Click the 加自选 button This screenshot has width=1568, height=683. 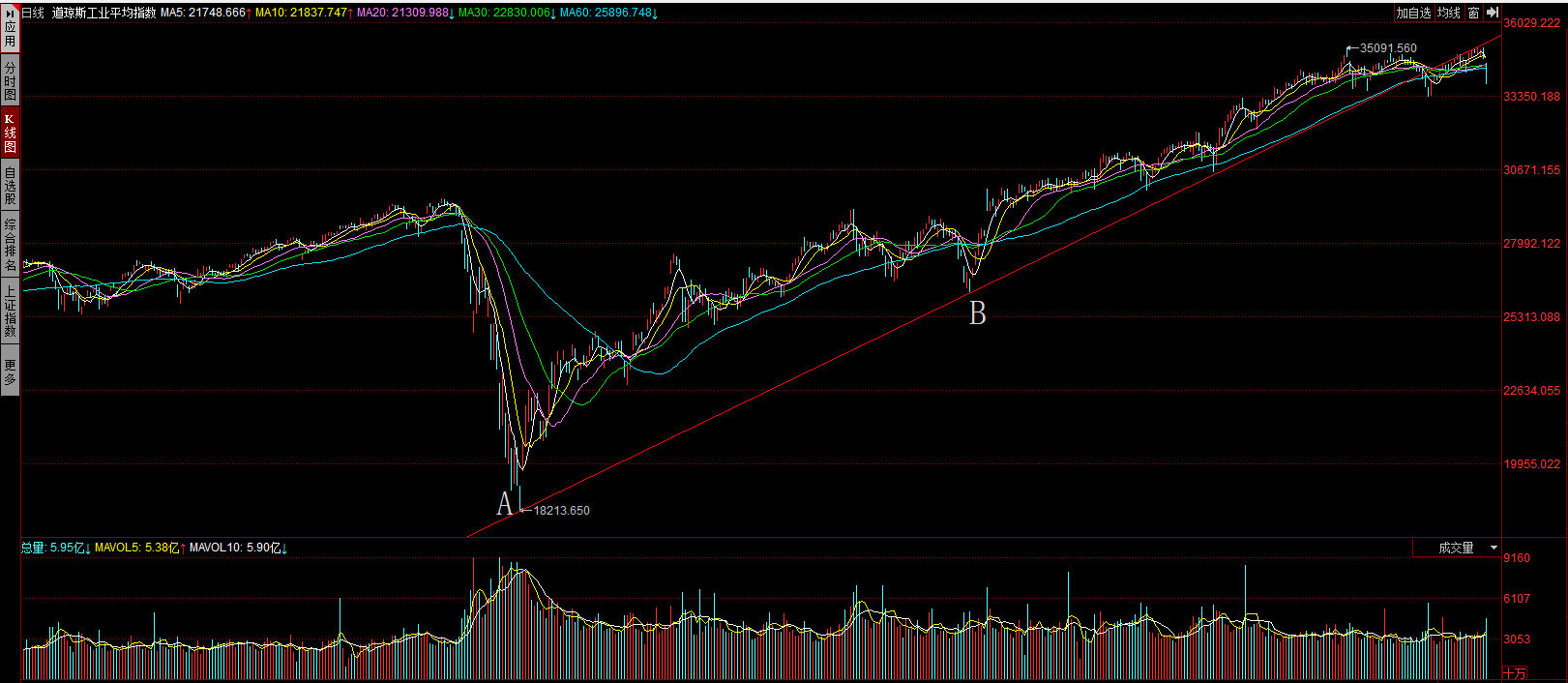pos(1412,13)
